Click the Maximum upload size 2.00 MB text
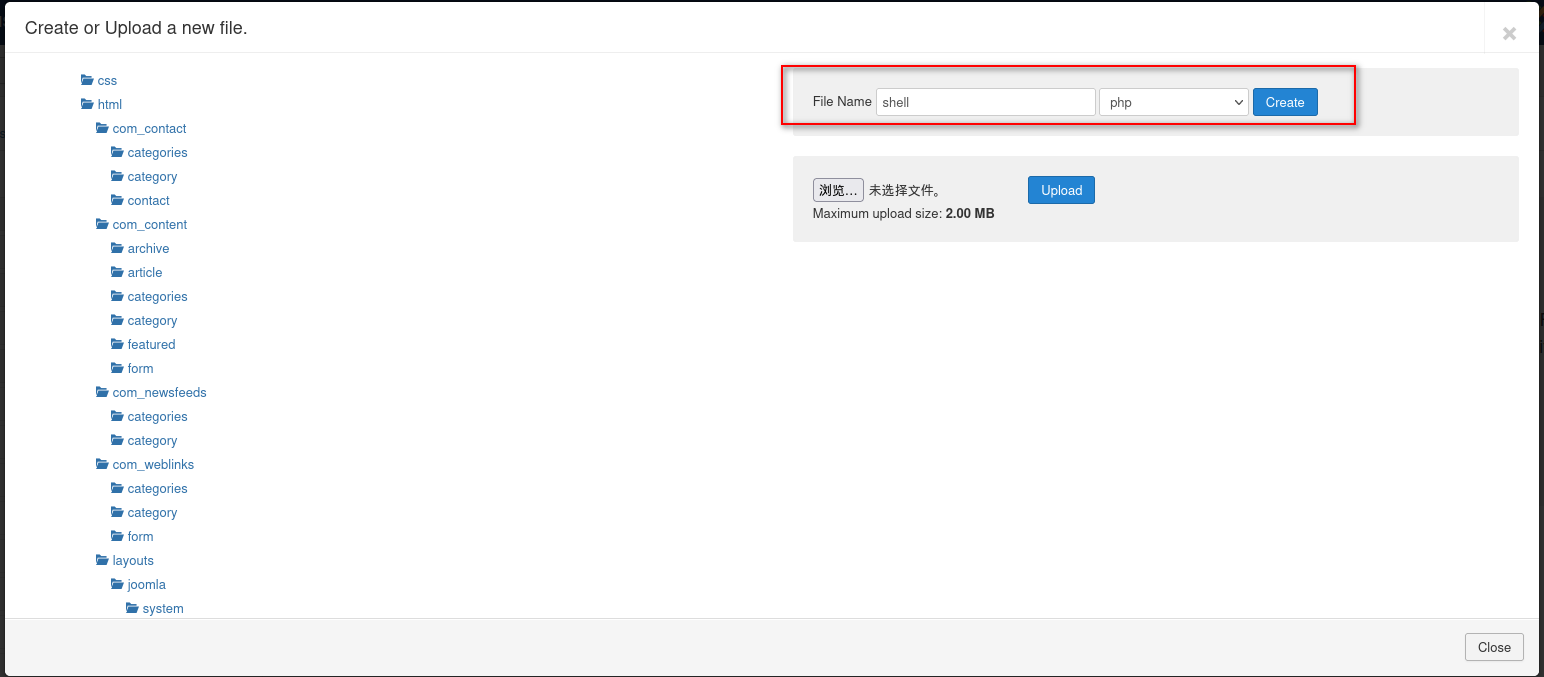The width and height of the screenshot is (1544, 677). point(904,213)
